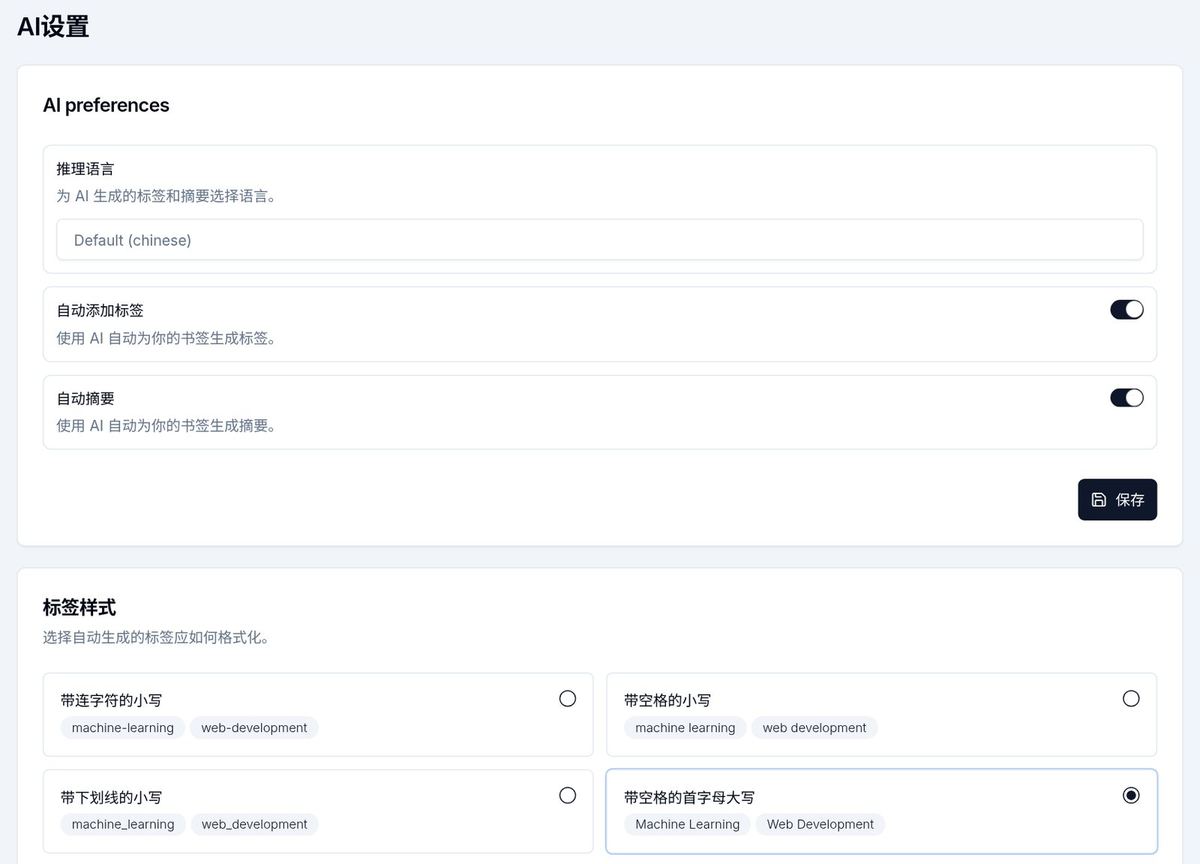Click the machine-learning sample tag

pyautogui.click(x=123, y=728)
